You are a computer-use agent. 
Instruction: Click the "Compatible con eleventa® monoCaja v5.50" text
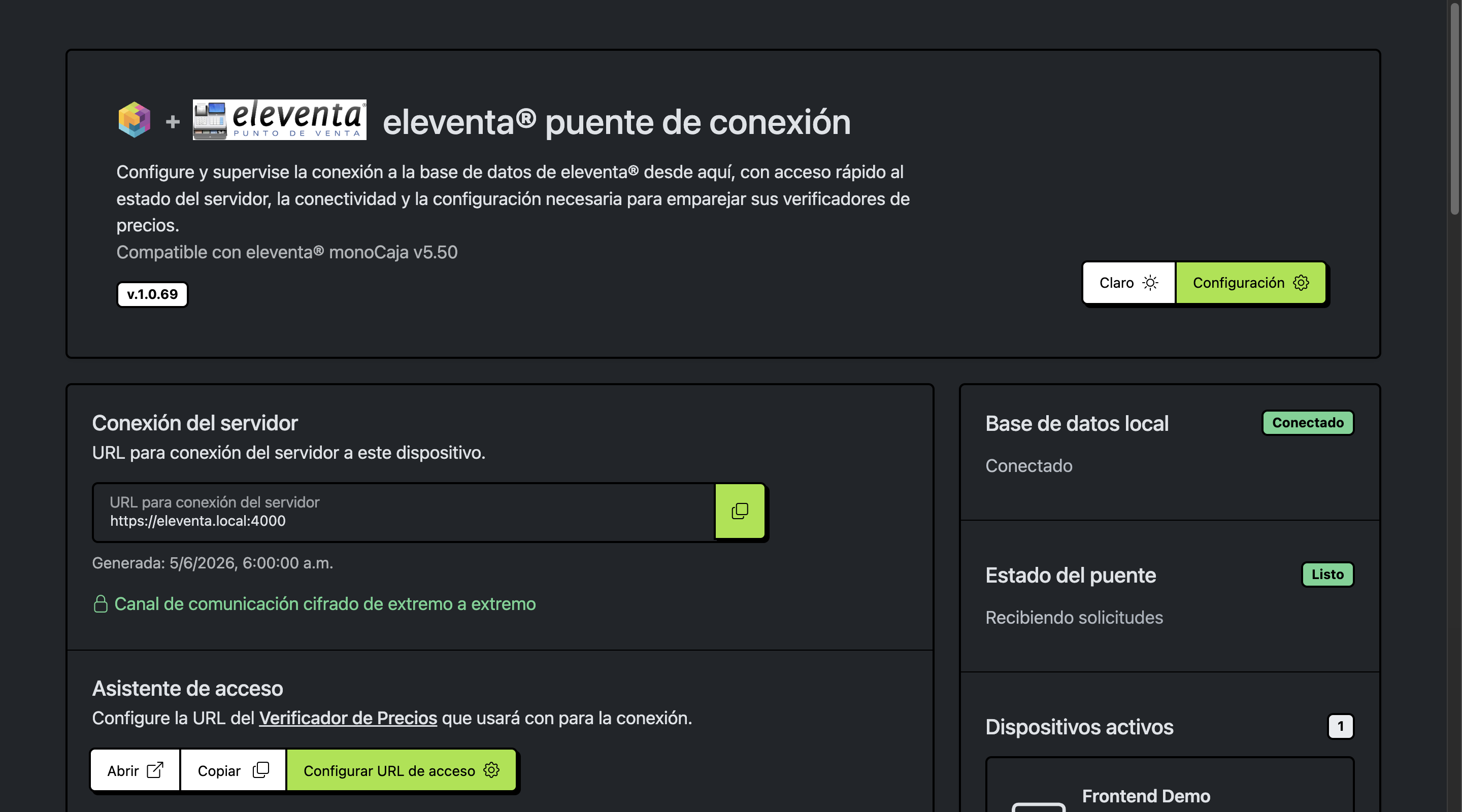287,252
